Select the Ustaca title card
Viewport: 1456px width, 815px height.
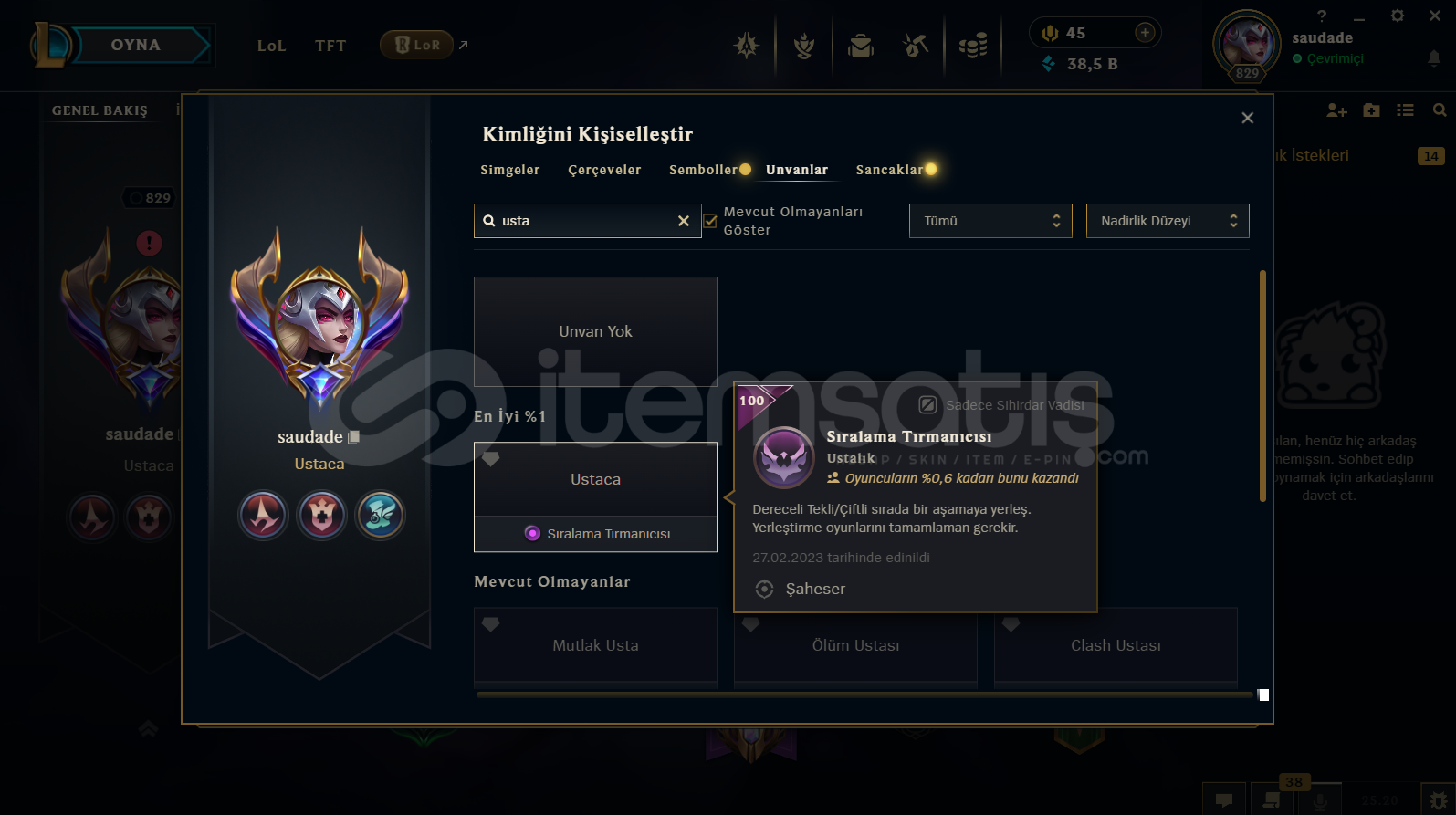coord(595,497)
